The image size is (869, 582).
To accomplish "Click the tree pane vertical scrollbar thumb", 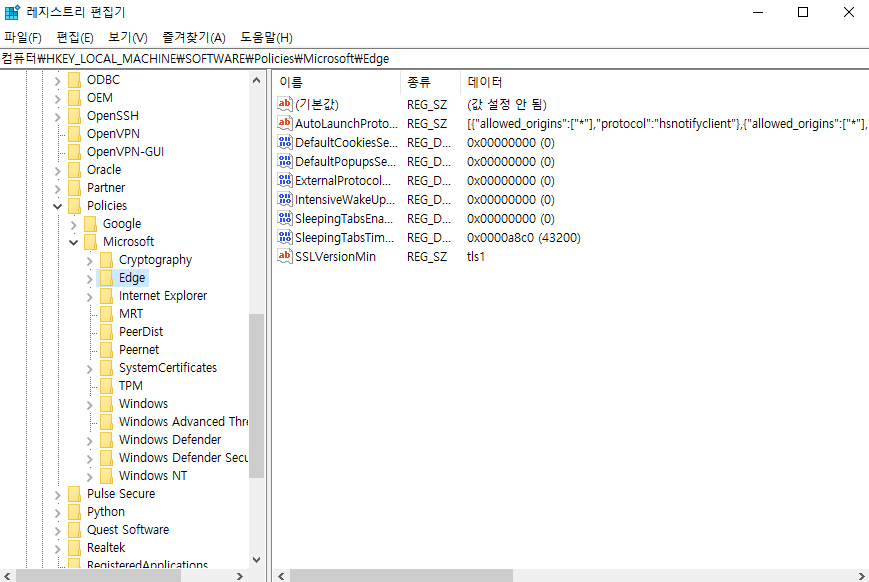I will pos(256,395).
